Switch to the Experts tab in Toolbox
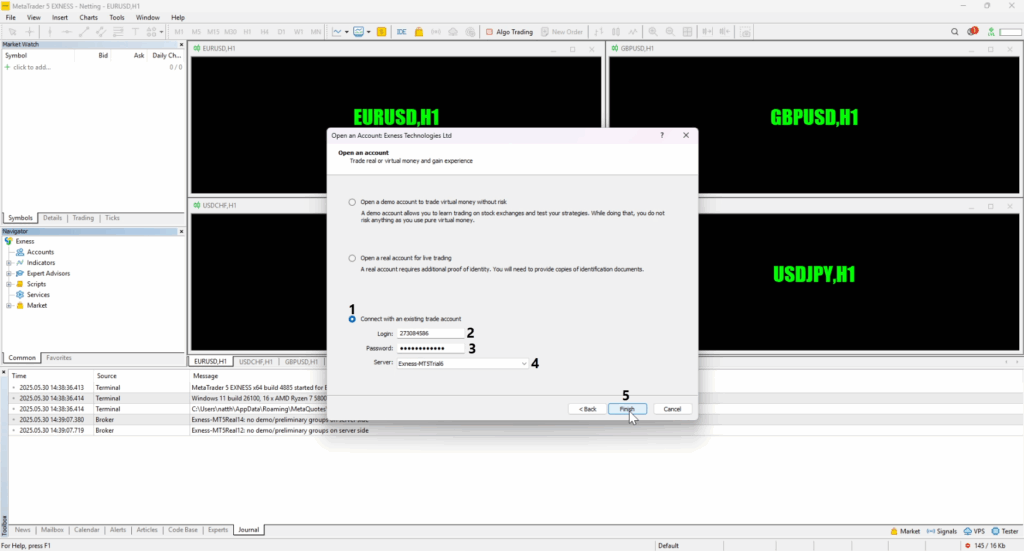 [217, 530]
